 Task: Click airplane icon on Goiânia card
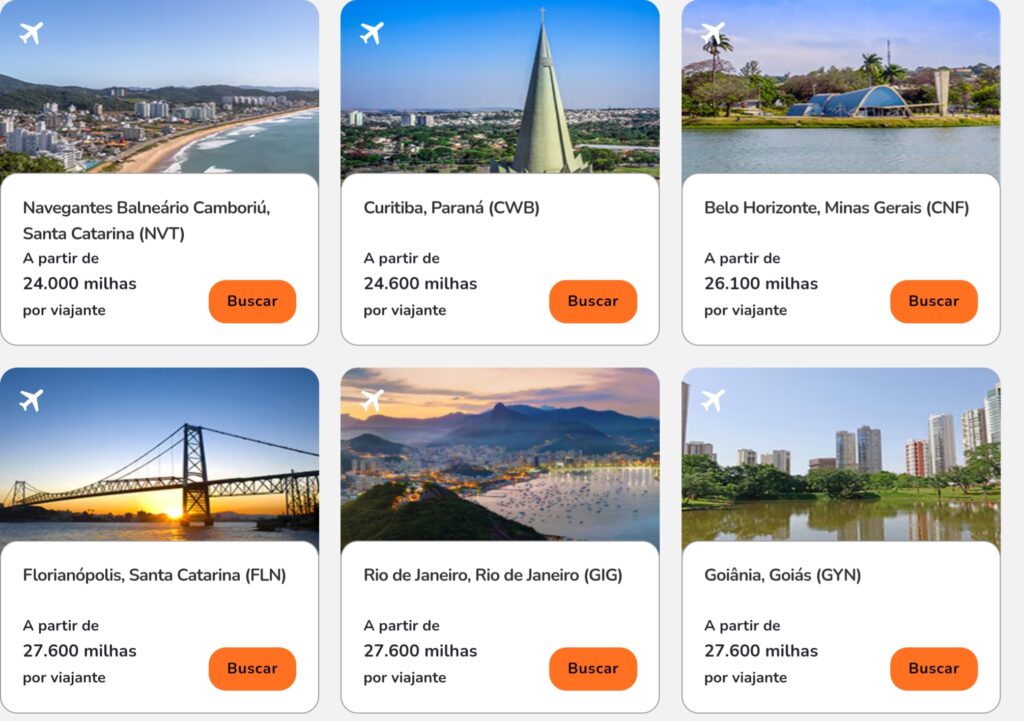tap(713, 401)
